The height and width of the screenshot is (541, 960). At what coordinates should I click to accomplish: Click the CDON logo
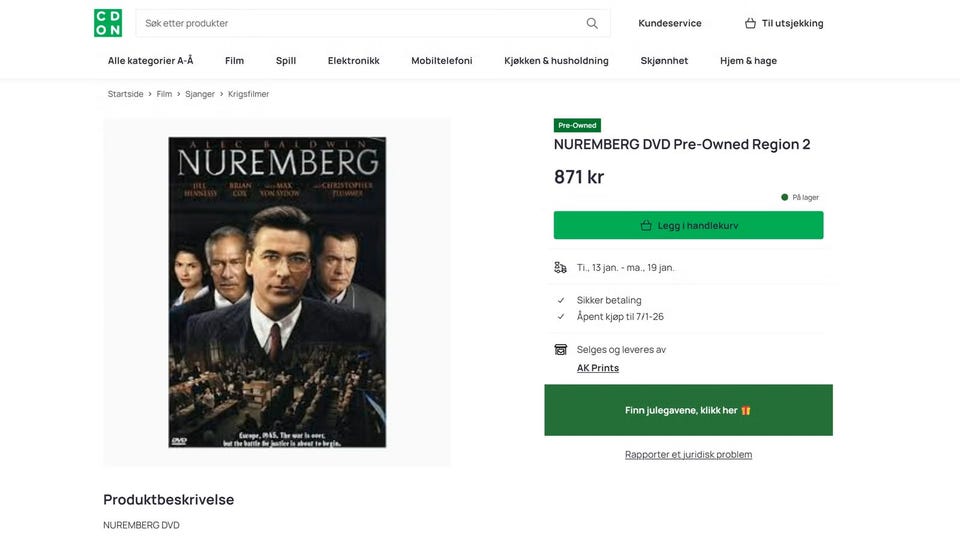pos(108,23)
